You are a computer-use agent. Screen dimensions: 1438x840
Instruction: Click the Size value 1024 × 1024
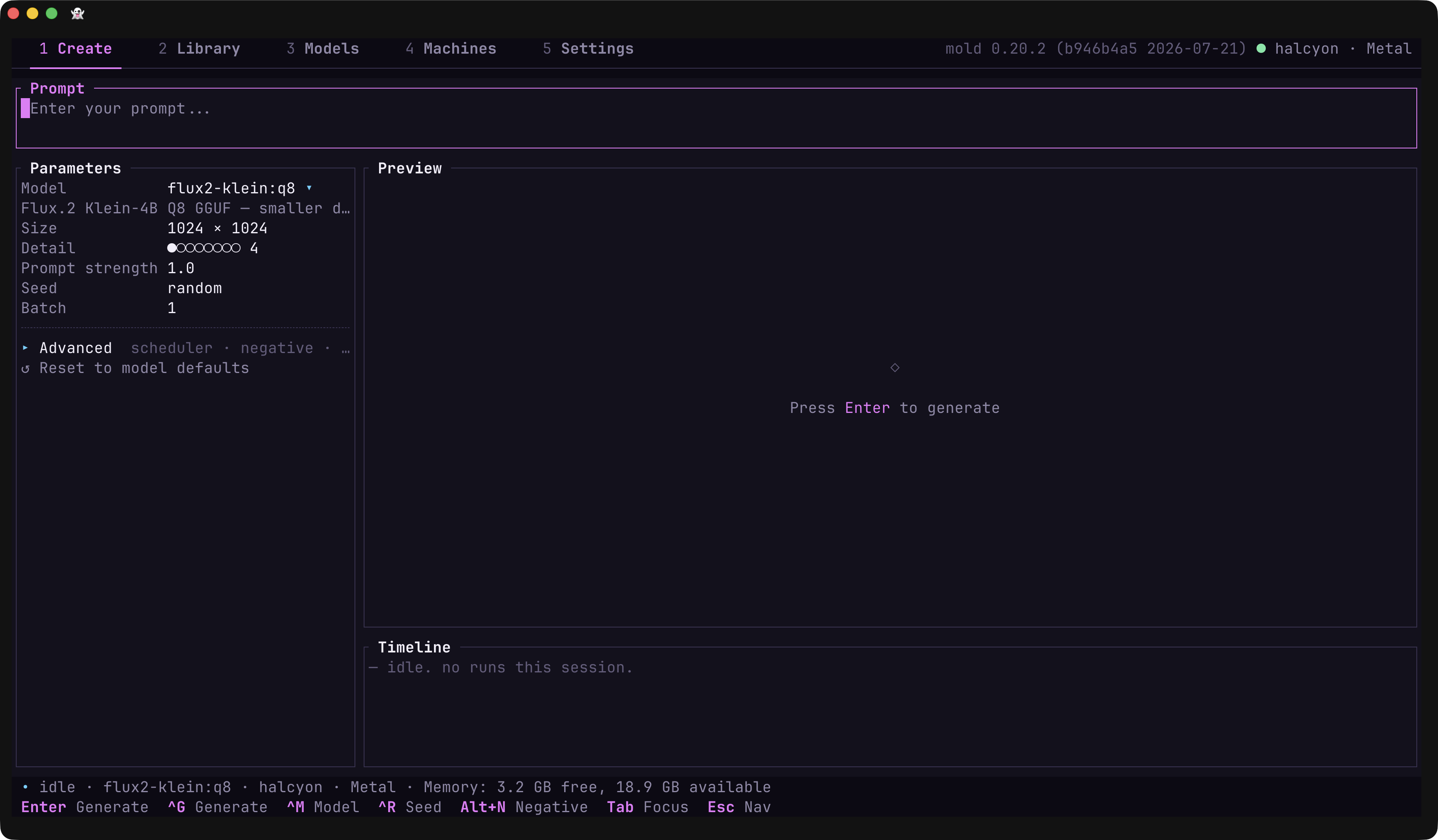(x=218, y=228)
